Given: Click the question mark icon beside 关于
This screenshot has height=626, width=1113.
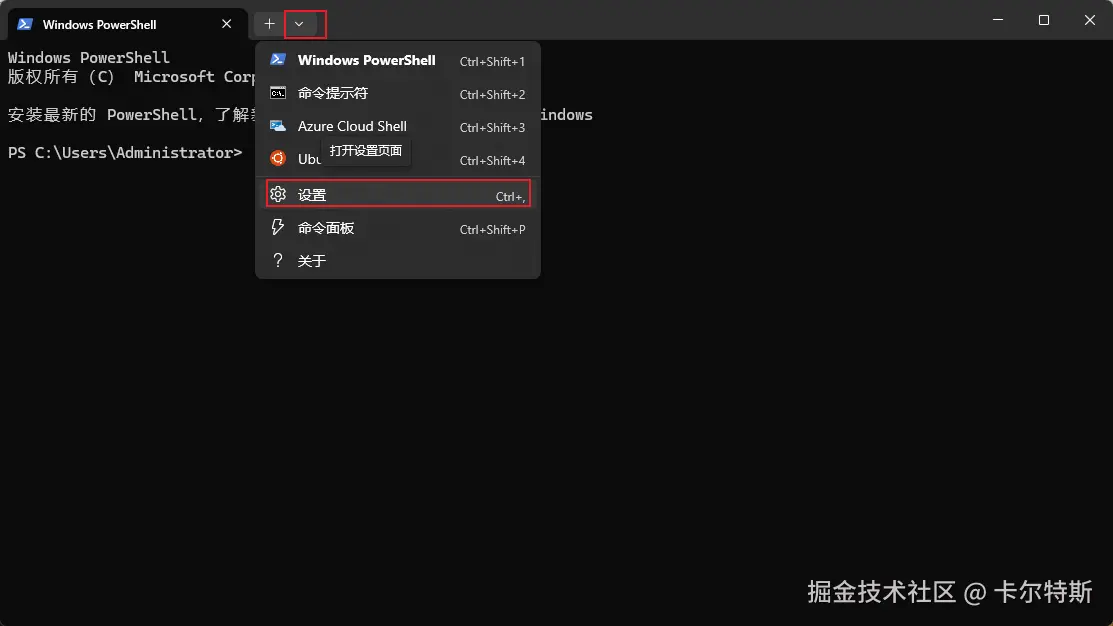Looking at the screenshot, I should (x=278, y=260).
